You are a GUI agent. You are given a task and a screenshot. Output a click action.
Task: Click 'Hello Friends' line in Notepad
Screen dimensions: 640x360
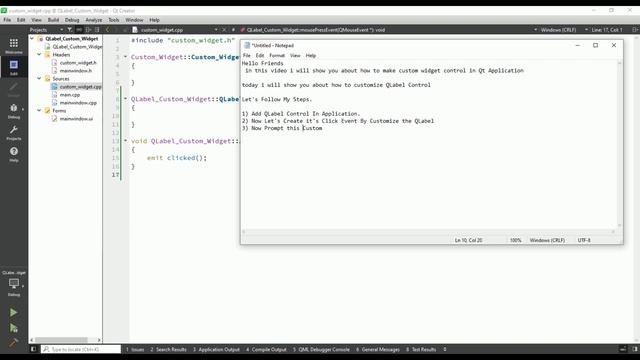click(x=262, y=63)
